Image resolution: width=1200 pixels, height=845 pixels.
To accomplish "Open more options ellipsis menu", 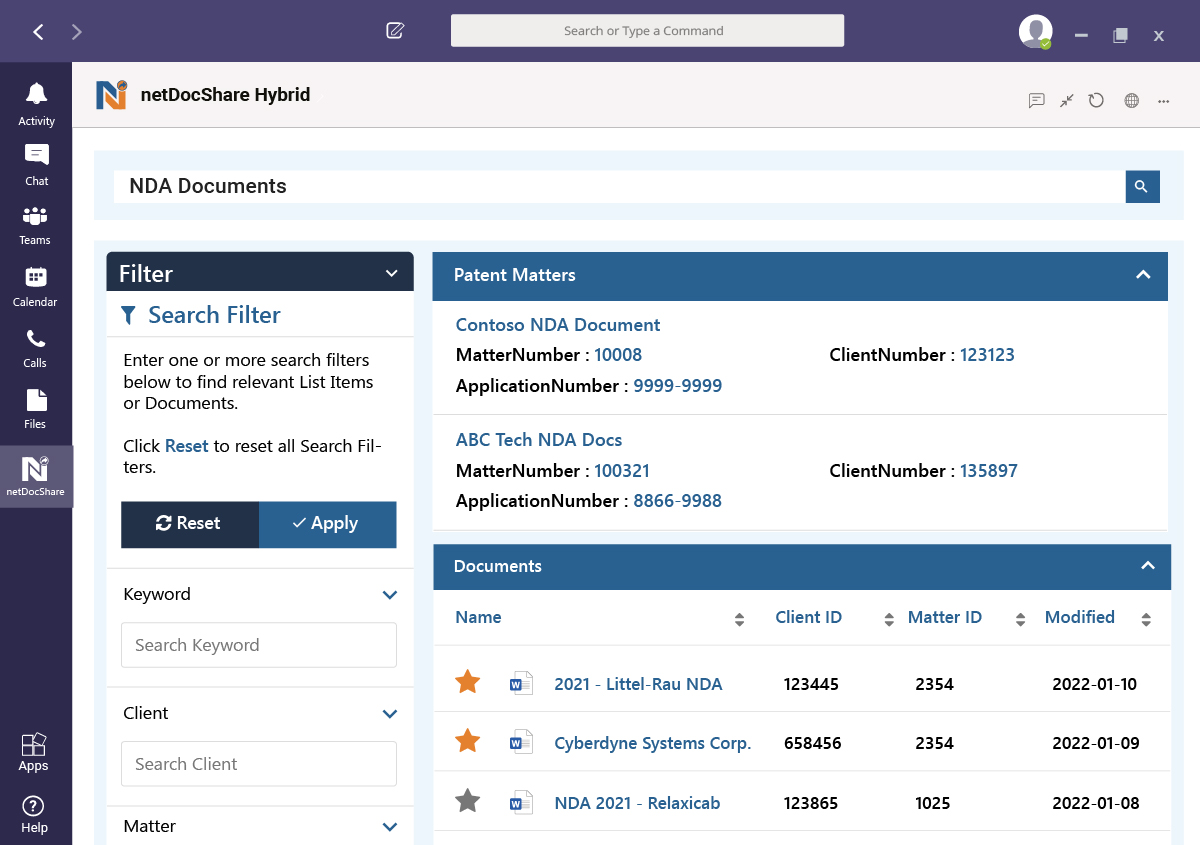I will pos(1164,101).
